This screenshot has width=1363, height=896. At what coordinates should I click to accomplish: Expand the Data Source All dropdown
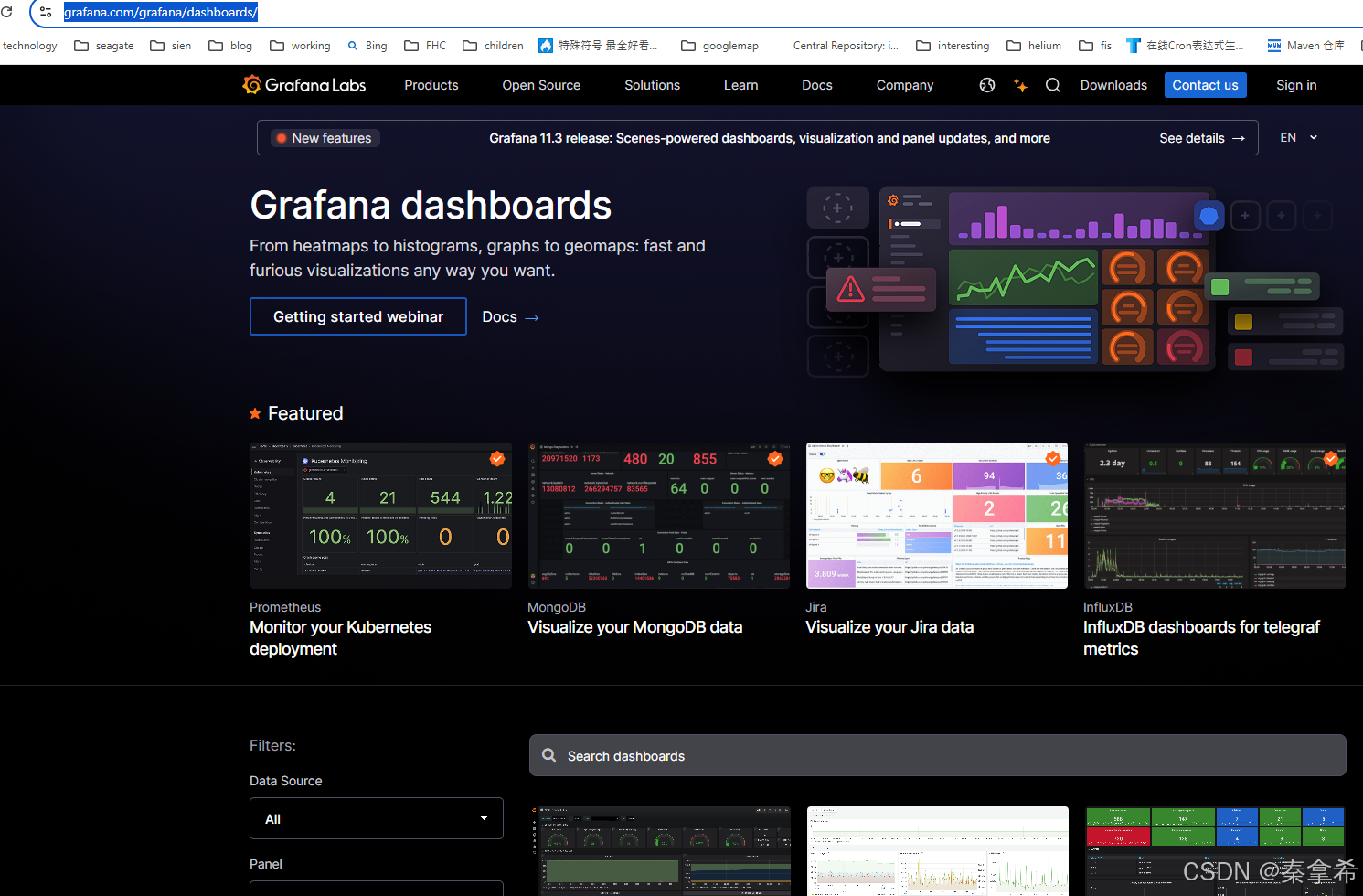377,818
